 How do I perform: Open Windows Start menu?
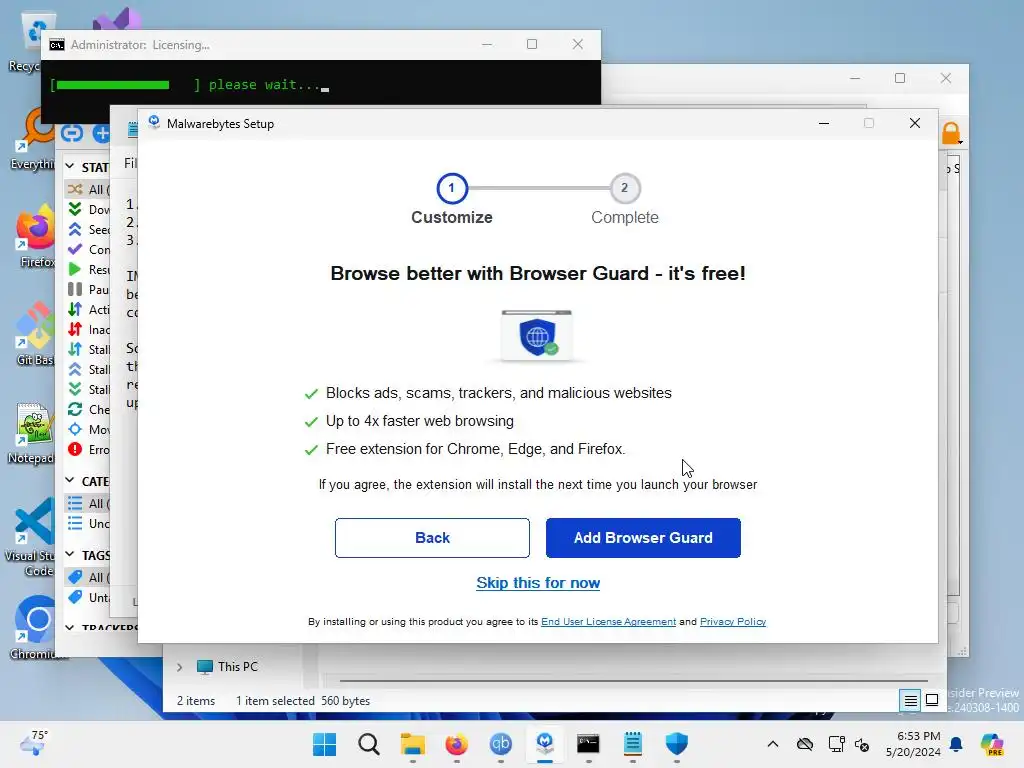coord(325,744)
